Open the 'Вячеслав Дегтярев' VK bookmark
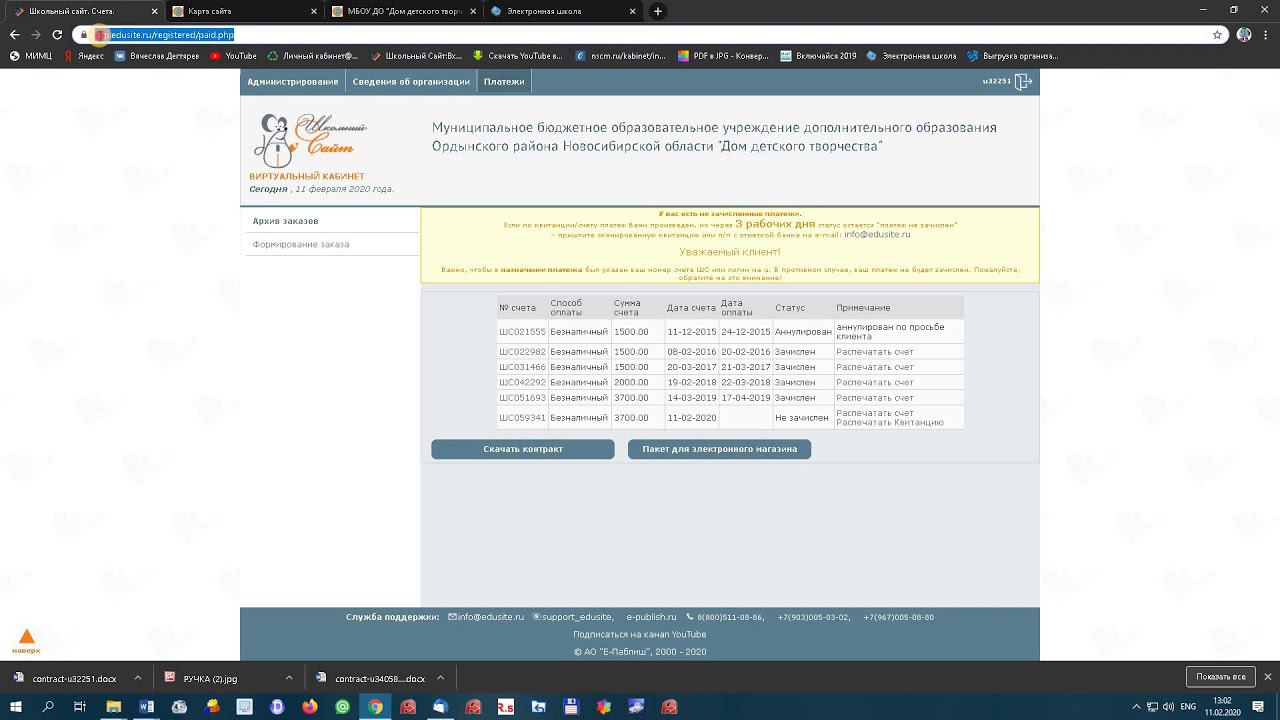This screenshot has height=720, width=1280. 156,56
